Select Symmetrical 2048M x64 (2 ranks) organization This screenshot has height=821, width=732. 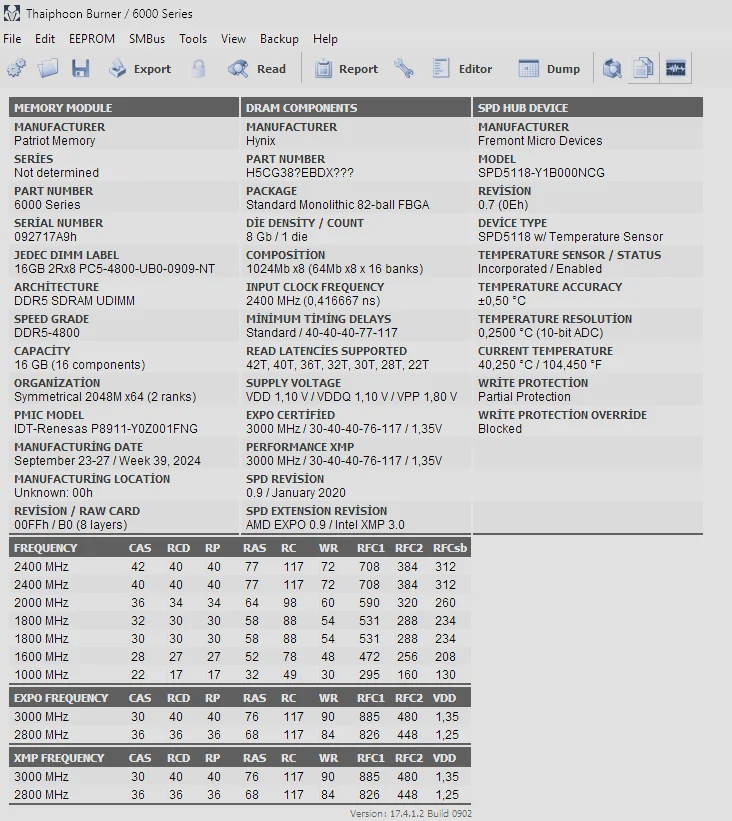tap(105, 396)
